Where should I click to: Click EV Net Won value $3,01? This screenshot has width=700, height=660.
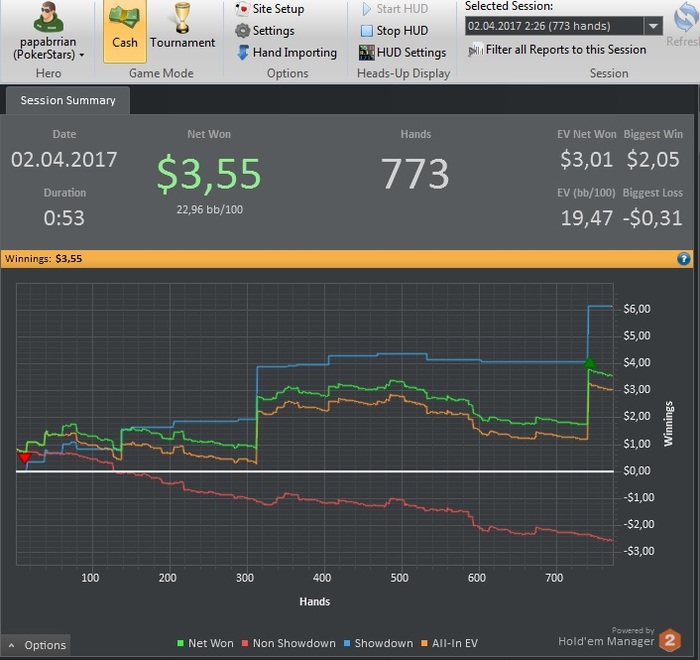587,160
